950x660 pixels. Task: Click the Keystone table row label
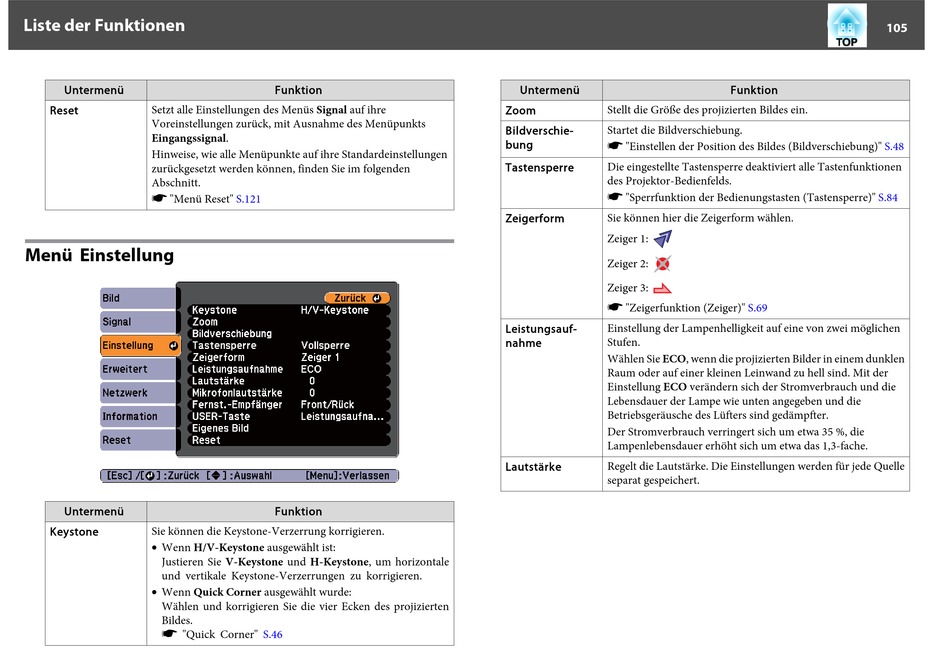[74, 532]
